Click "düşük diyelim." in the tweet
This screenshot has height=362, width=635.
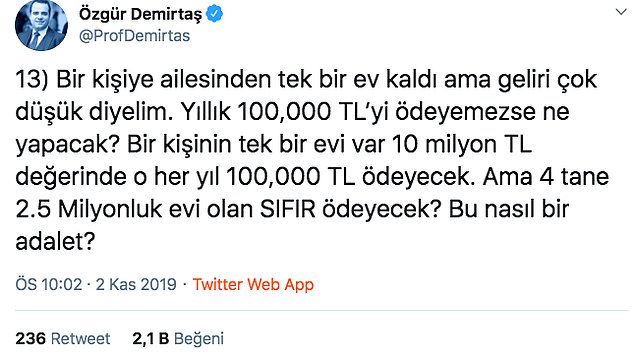click(x=94, y=112)
